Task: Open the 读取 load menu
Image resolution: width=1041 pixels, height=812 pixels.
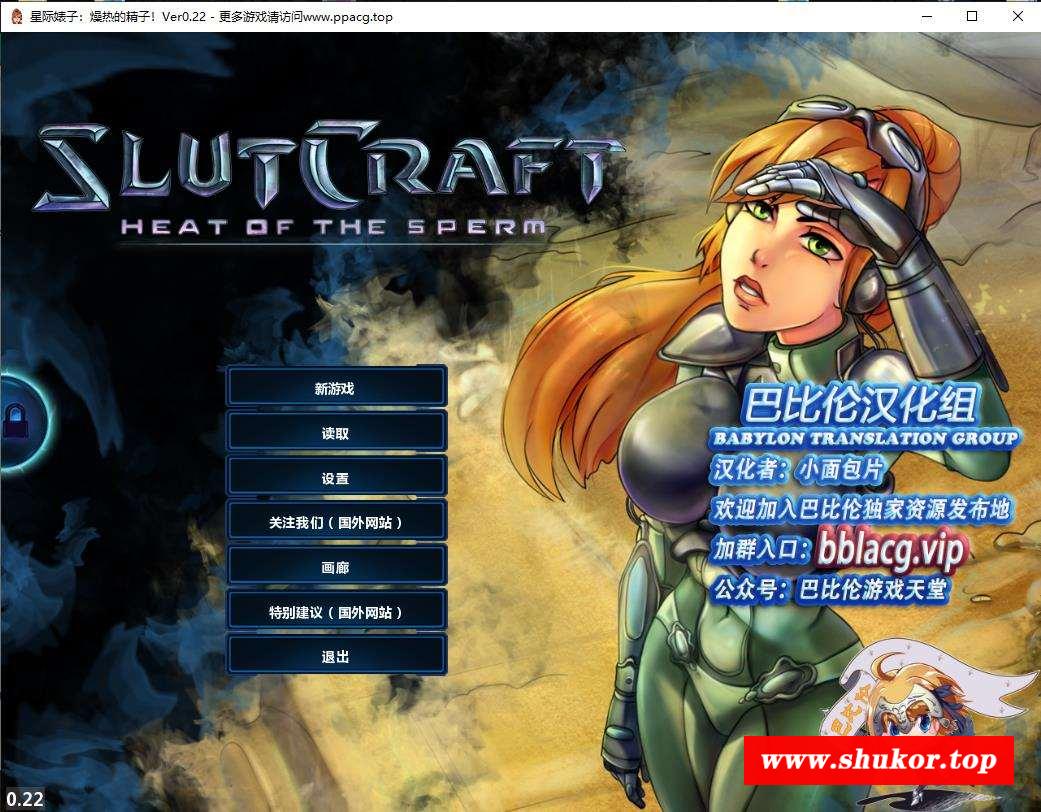Action: 336,432
